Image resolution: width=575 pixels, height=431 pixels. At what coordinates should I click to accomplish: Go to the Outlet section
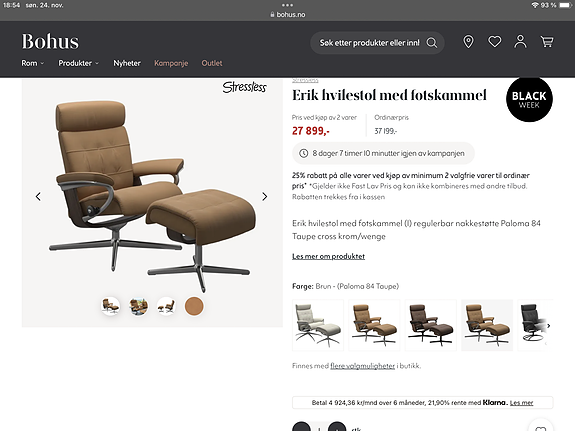[212, 63]
